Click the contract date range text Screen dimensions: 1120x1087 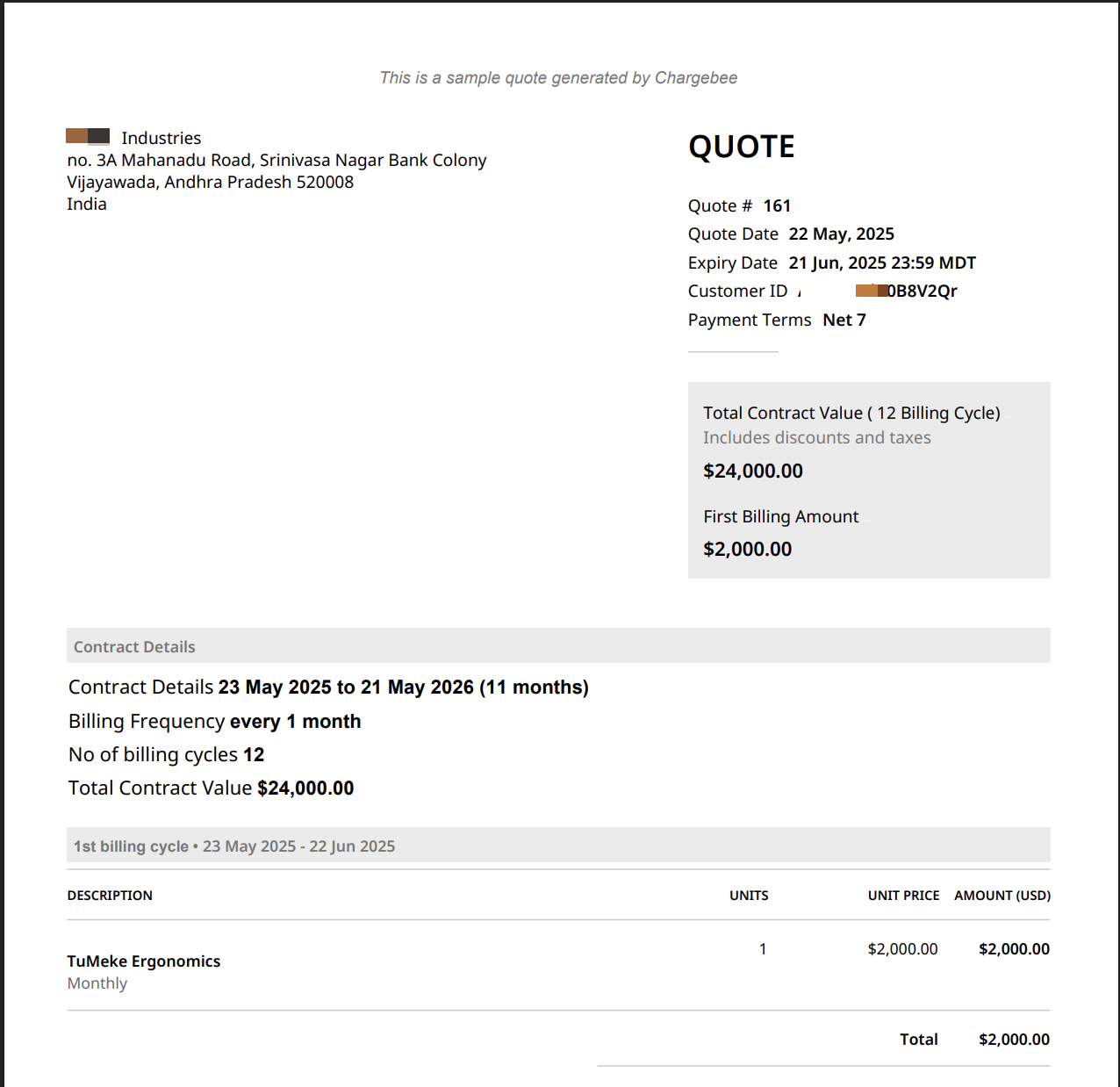tap(403, 687)
